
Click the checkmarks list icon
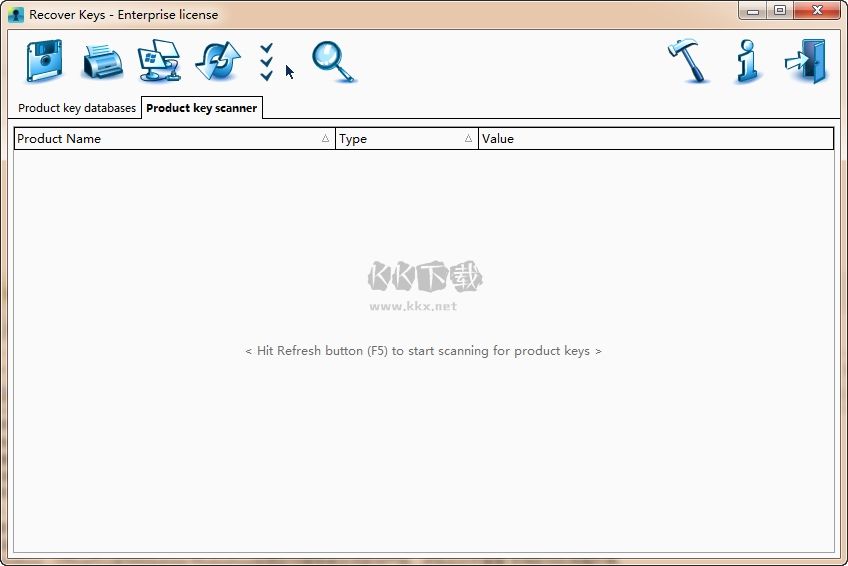[266, 62]
